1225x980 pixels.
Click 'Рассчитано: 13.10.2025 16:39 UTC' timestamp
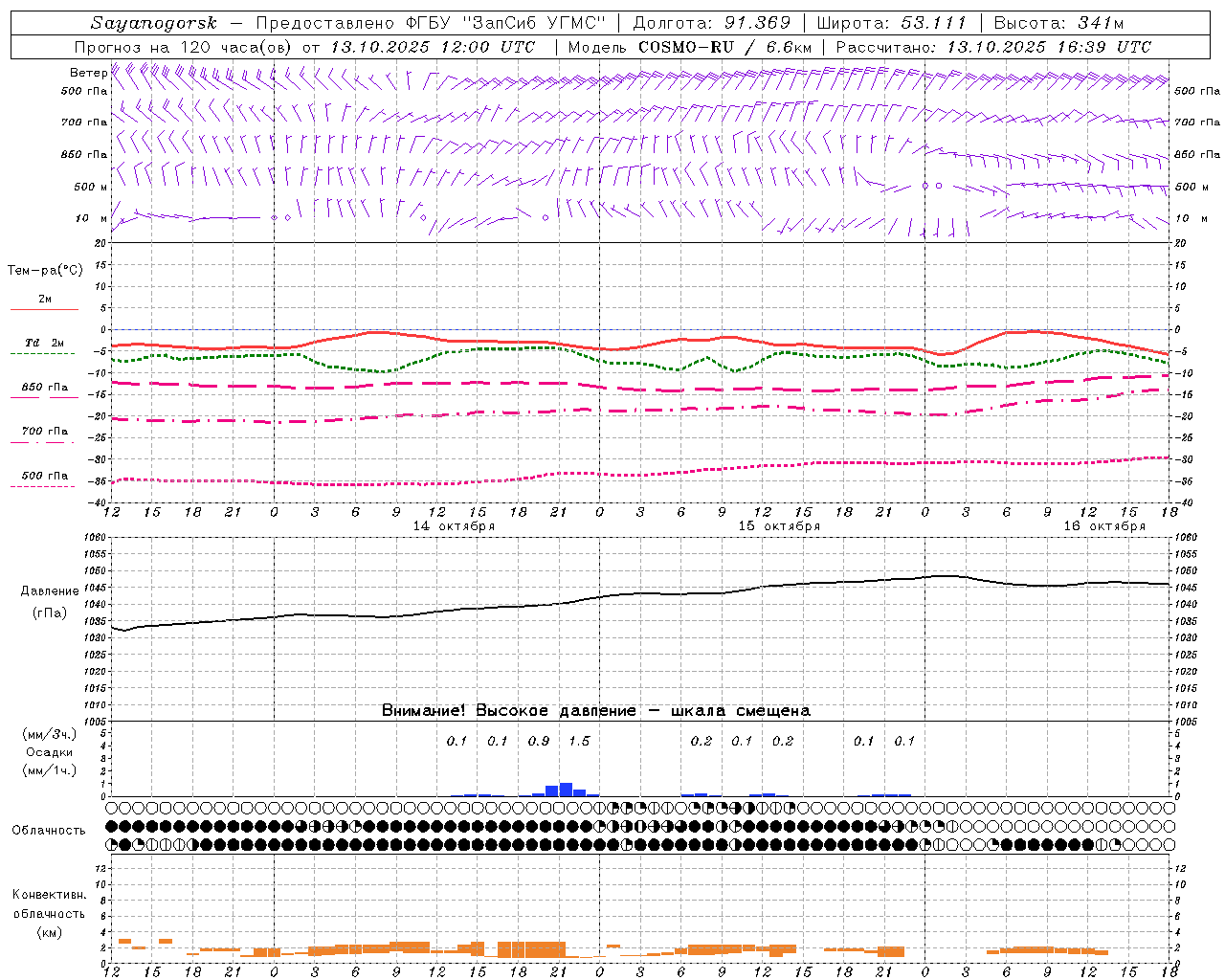tap(993, 47)
